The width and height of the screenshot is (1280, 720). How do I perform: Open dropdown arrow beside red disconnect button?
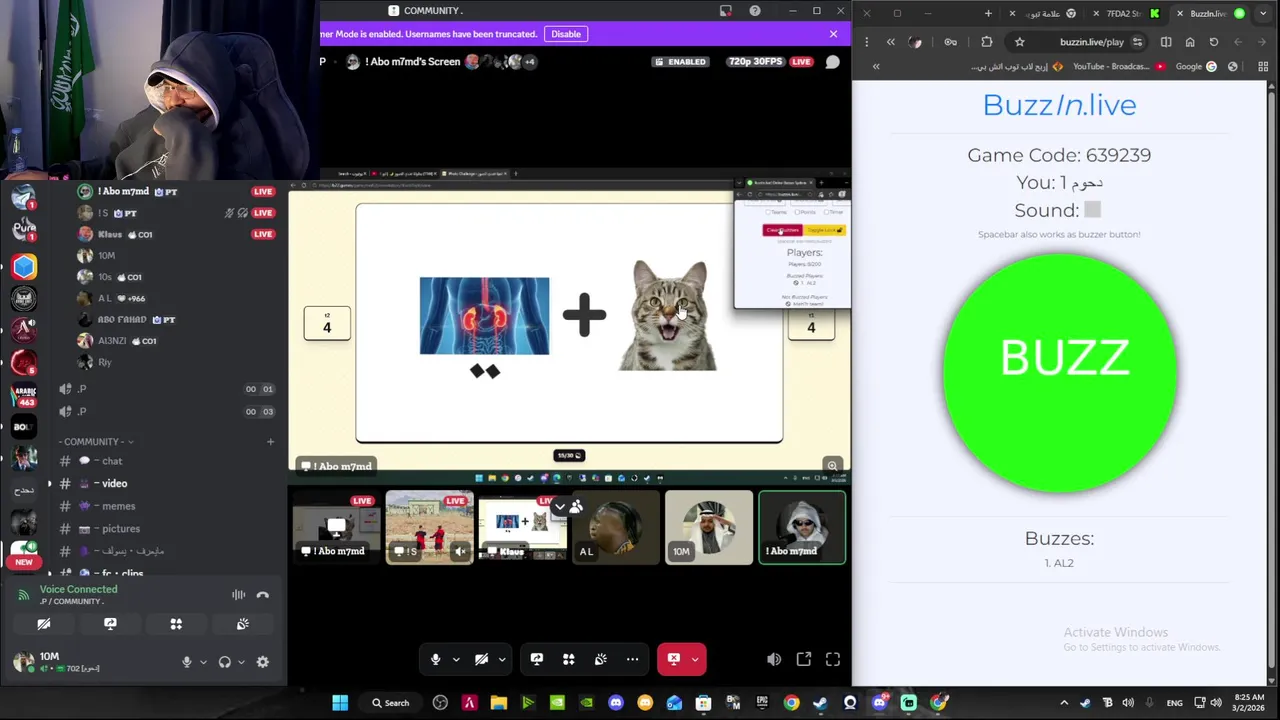(x=695, y=659)
